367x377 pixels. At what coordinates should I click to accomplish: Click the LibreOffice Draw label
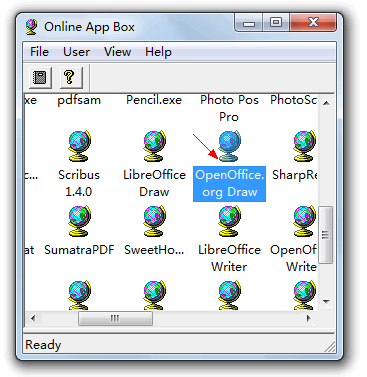pos(154,183)
